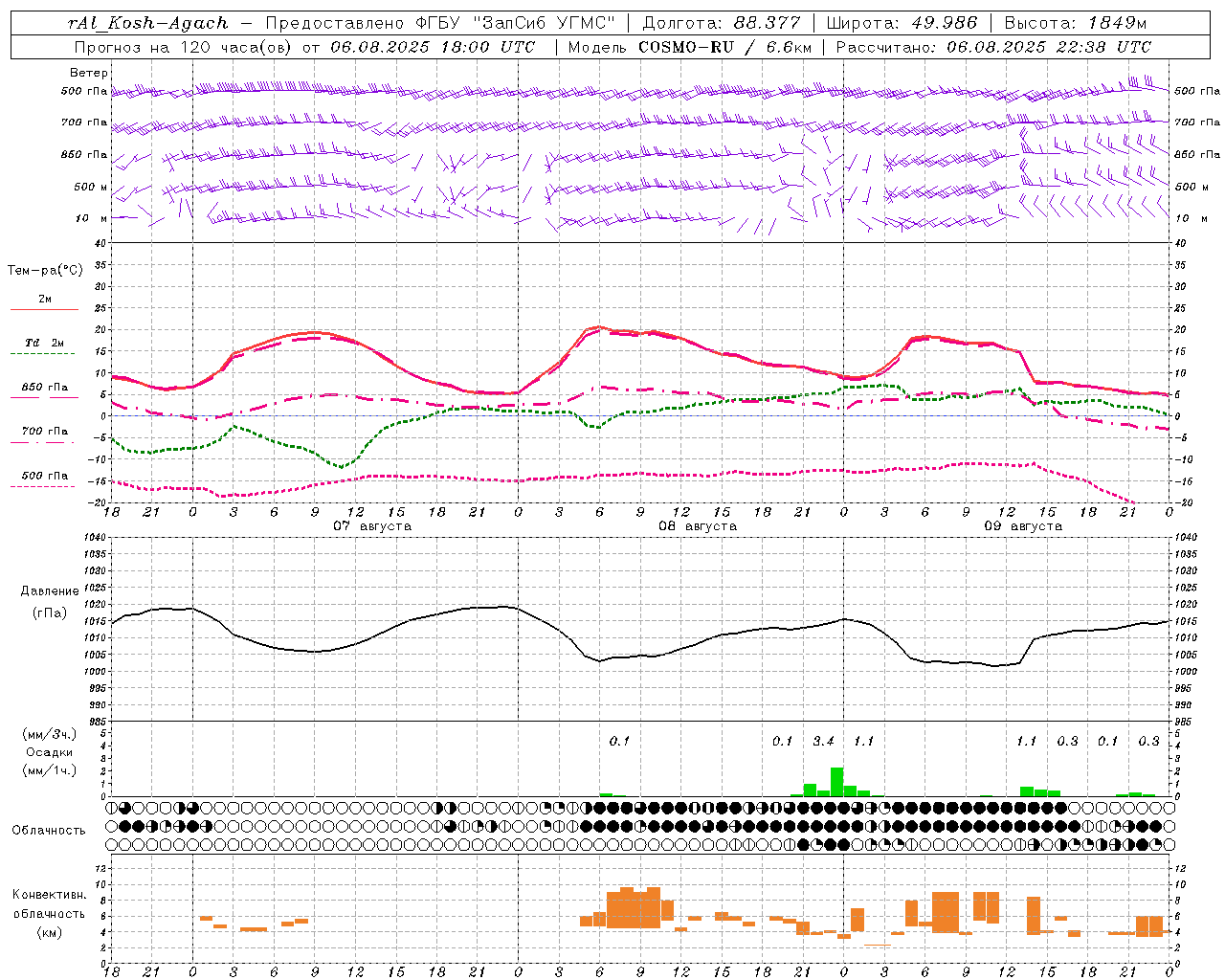The width and height of the screenshot is (1225, 980).
Task: Click the 3.4 precipitation total value
Action: tap(823, 742)
